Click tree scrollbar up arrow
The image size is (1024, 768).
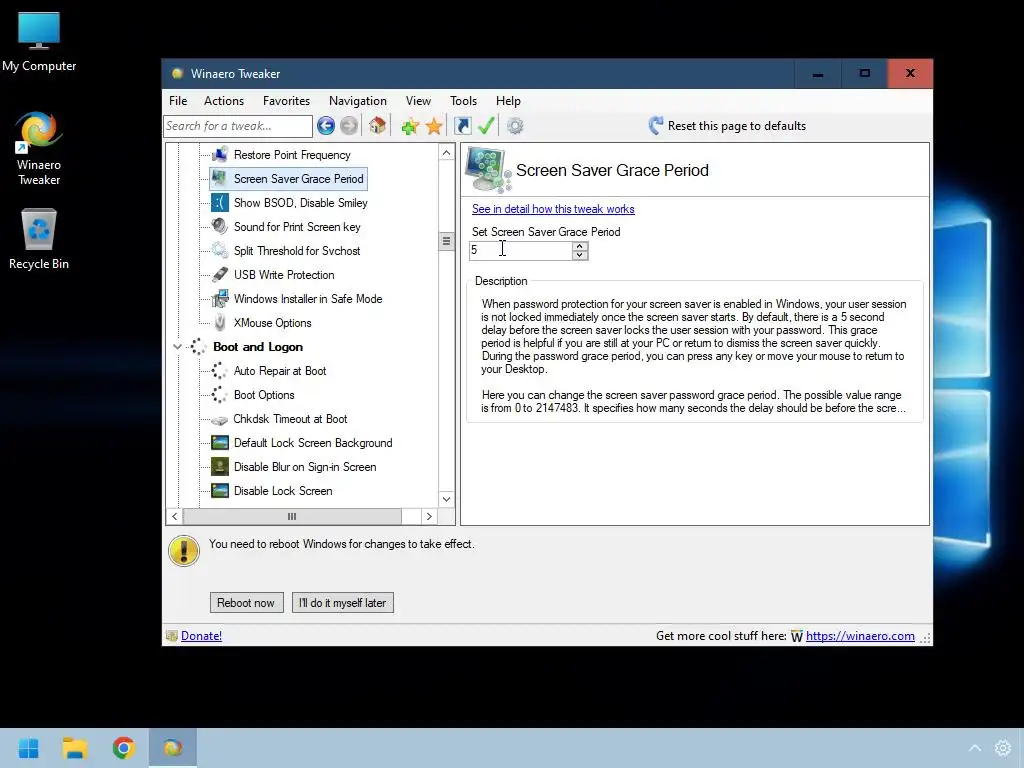click(x=446, y=153)
